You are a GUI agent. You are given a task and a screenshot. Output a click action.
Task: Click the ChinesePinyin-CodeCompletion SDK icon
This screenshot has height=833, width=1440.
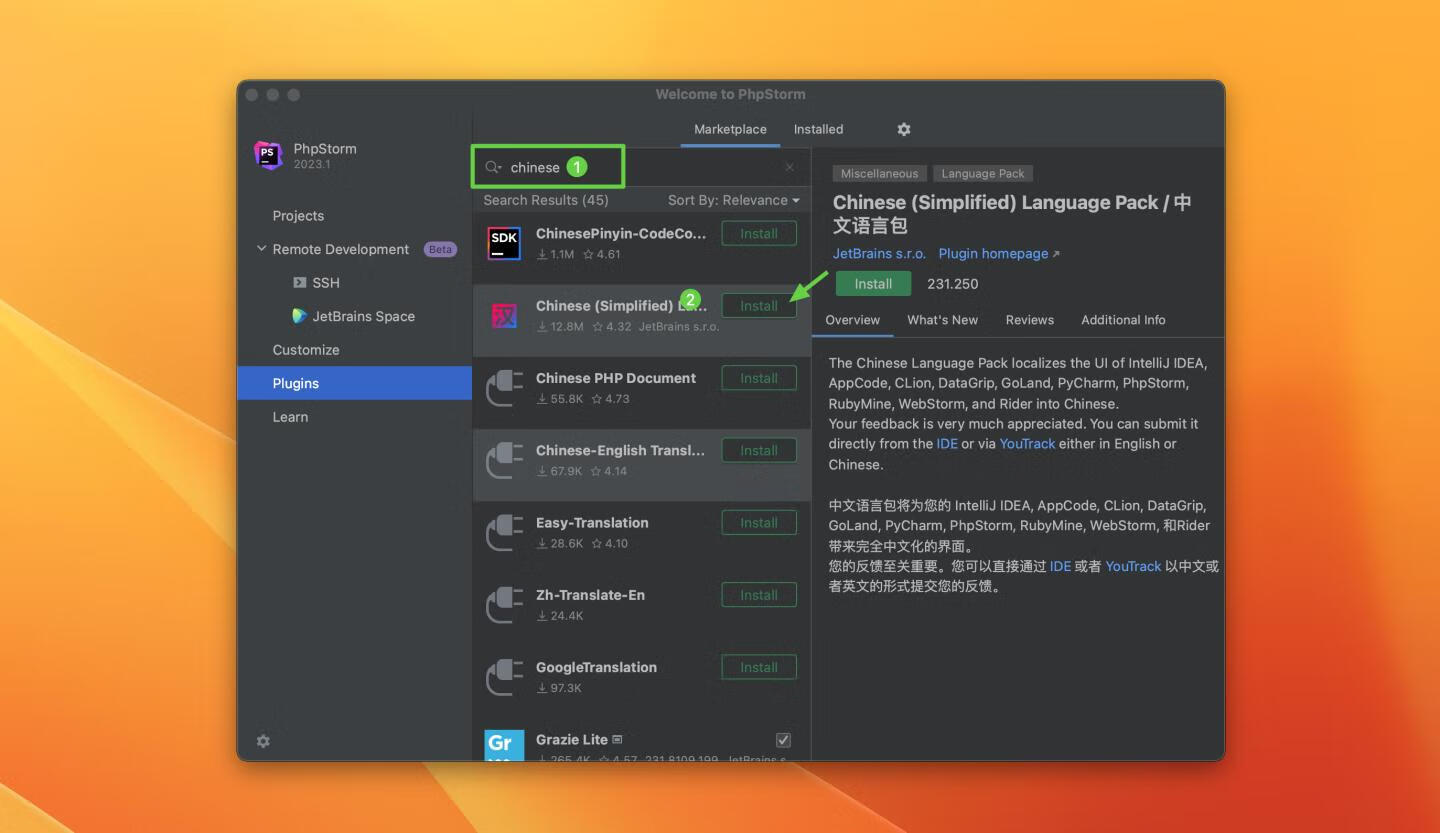(x=504, y=243)
